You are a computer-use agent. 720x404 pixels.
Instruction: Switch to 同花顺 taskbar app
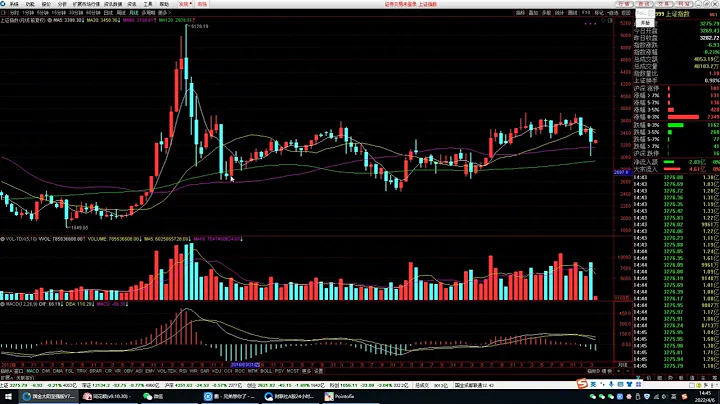click(108, 396)
